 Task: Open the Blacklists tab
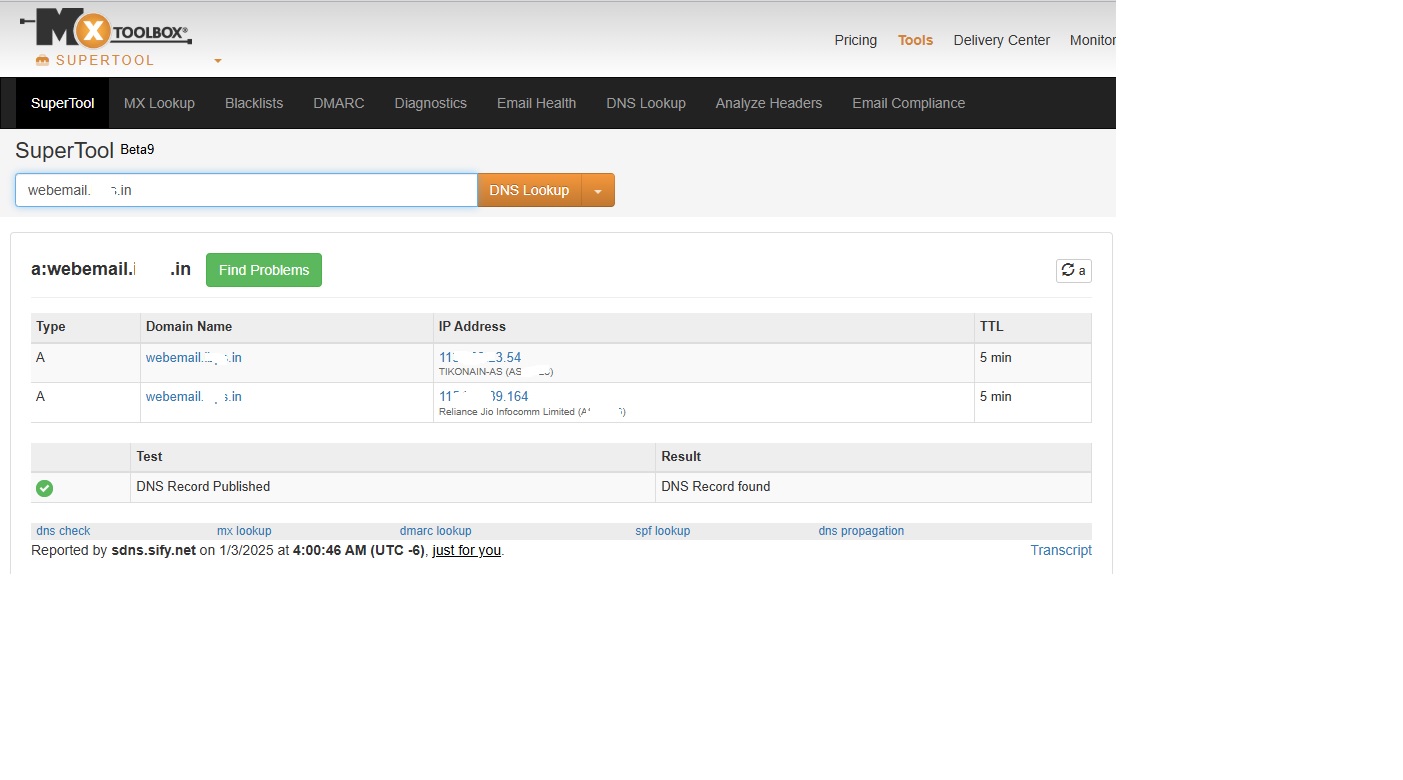253,102
